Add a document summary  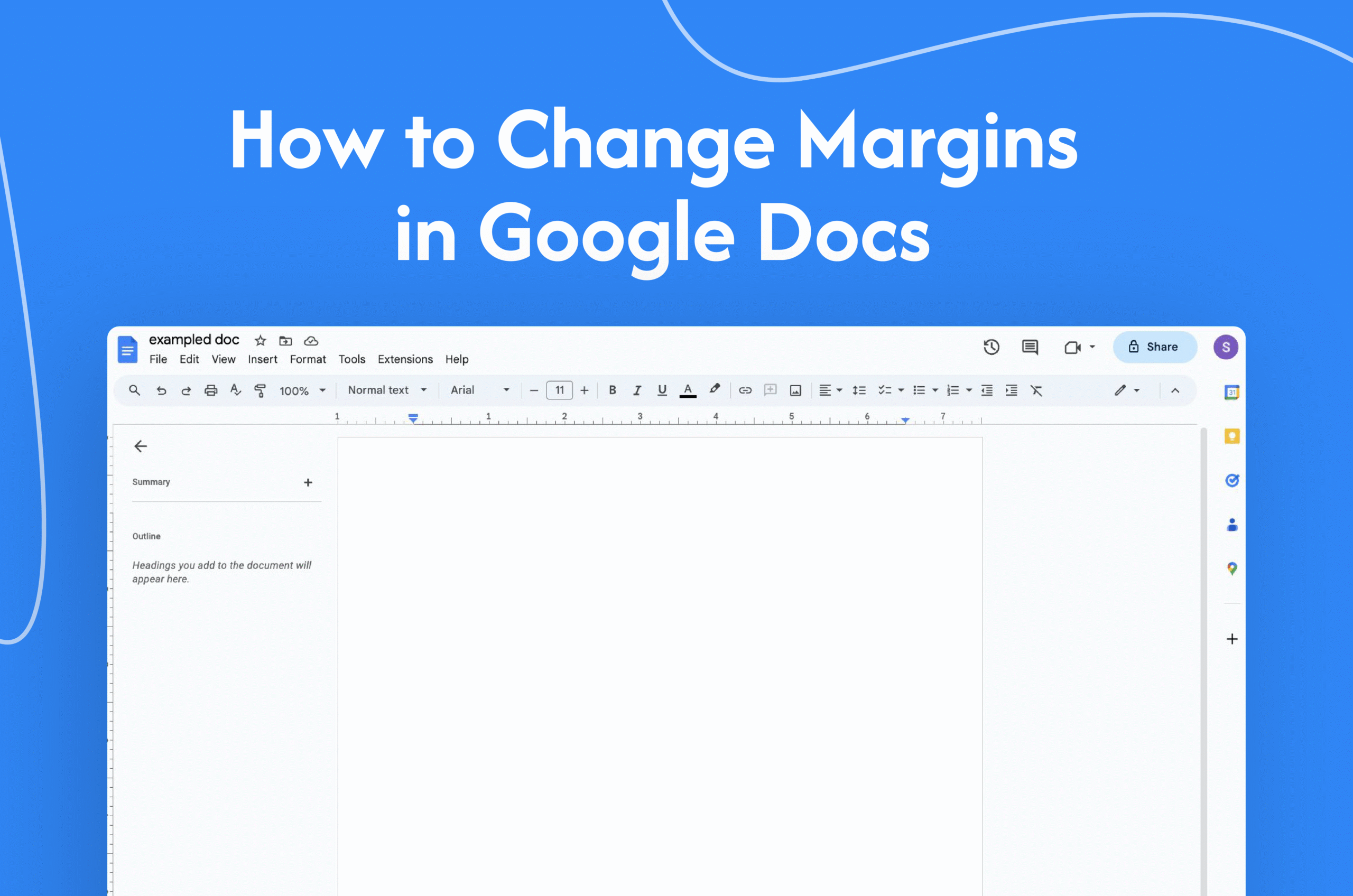308,482
